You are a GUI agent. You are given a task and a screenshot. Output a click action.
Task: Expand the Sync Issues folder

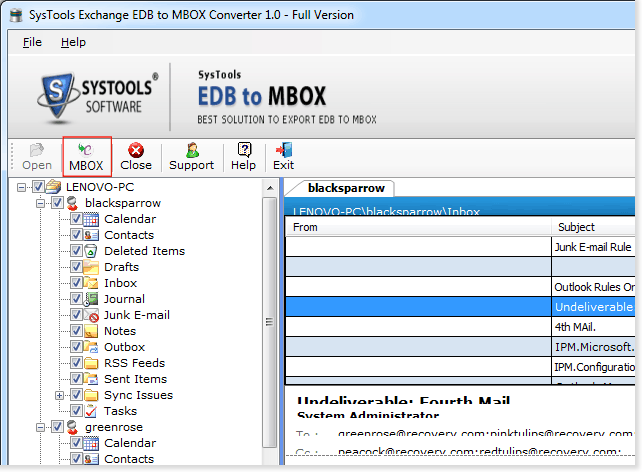point(60,395)
